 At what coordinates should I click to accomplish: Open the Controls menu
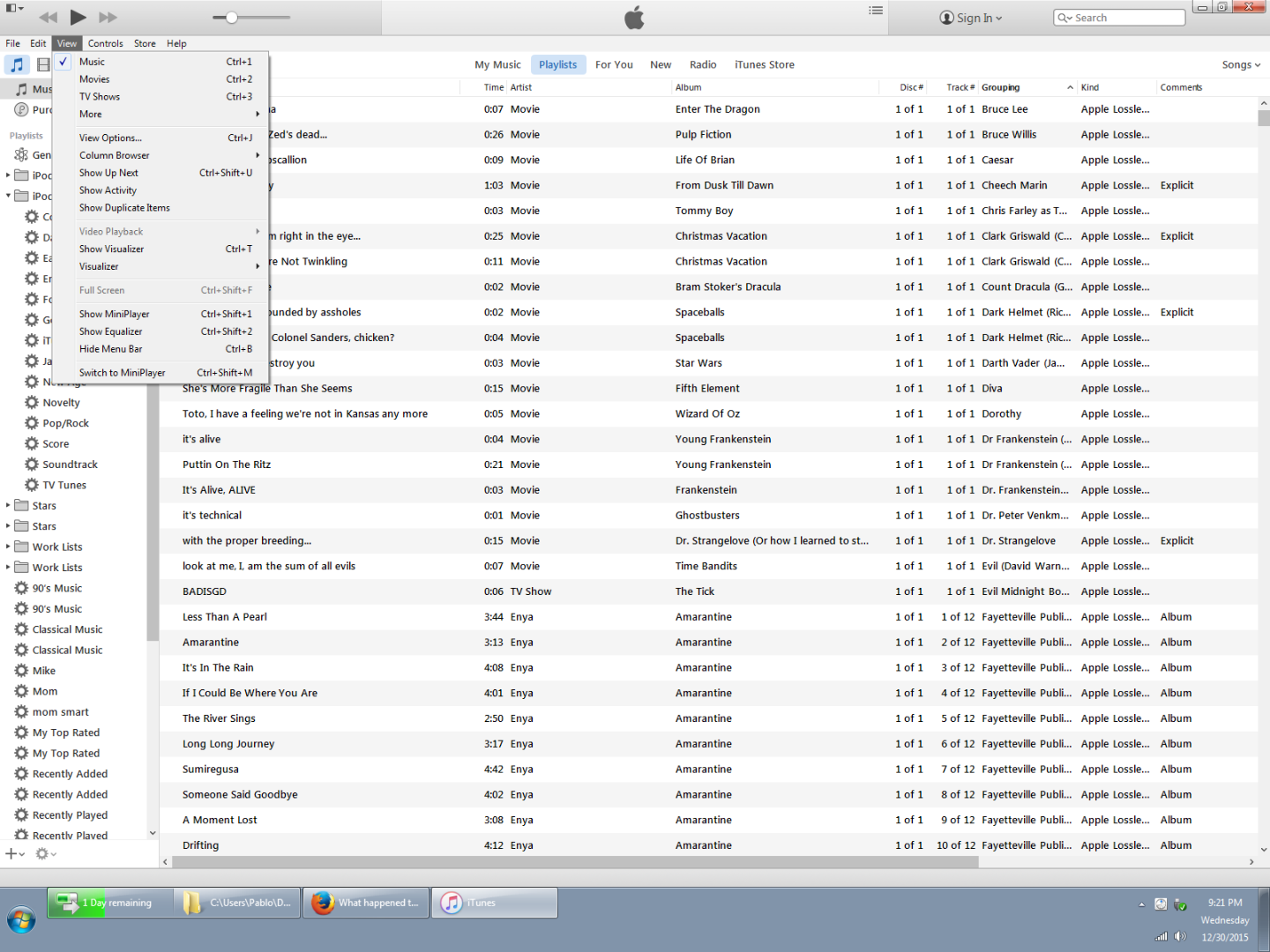tap(105, 42)
